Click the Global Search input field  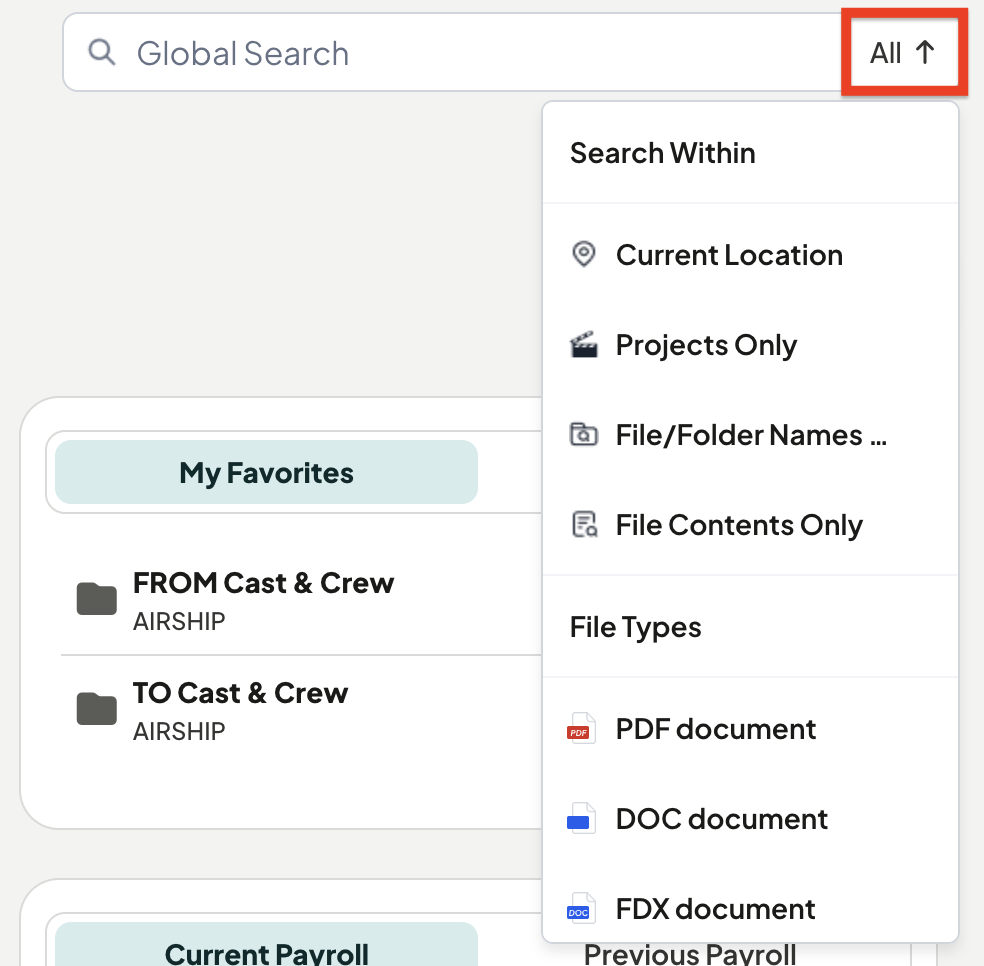pyautogui.click(x=452, y=53)
